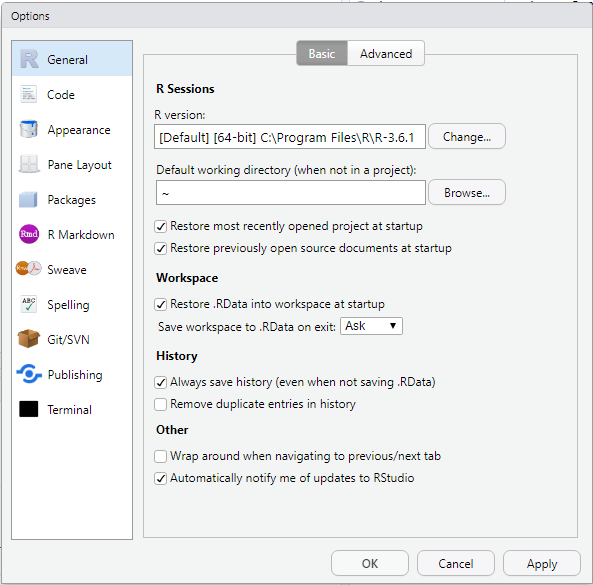The height and width of the screenshot is (585, 593).
Task: Click the Apply button
Action: click(x=542, y=563)
